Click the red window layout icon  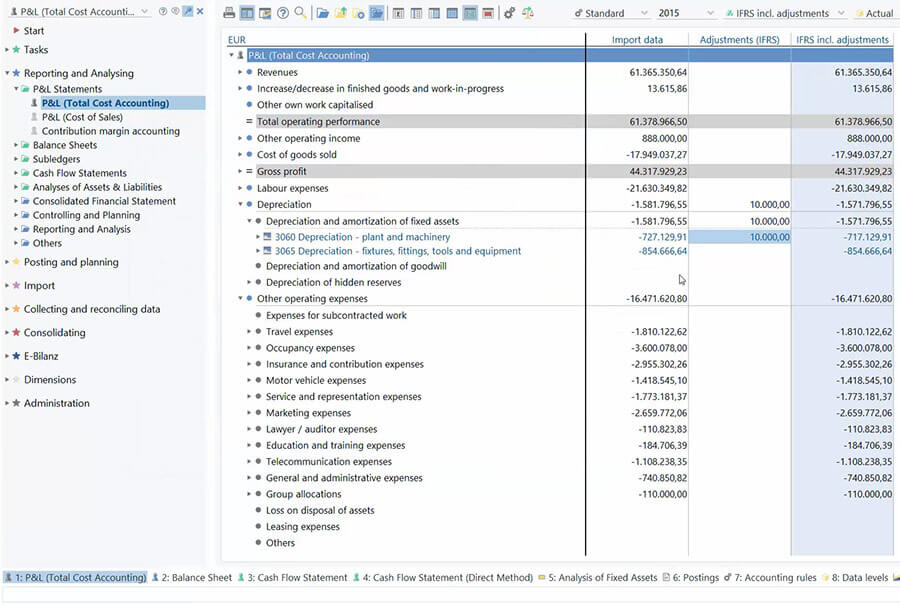tap(487, 13)
